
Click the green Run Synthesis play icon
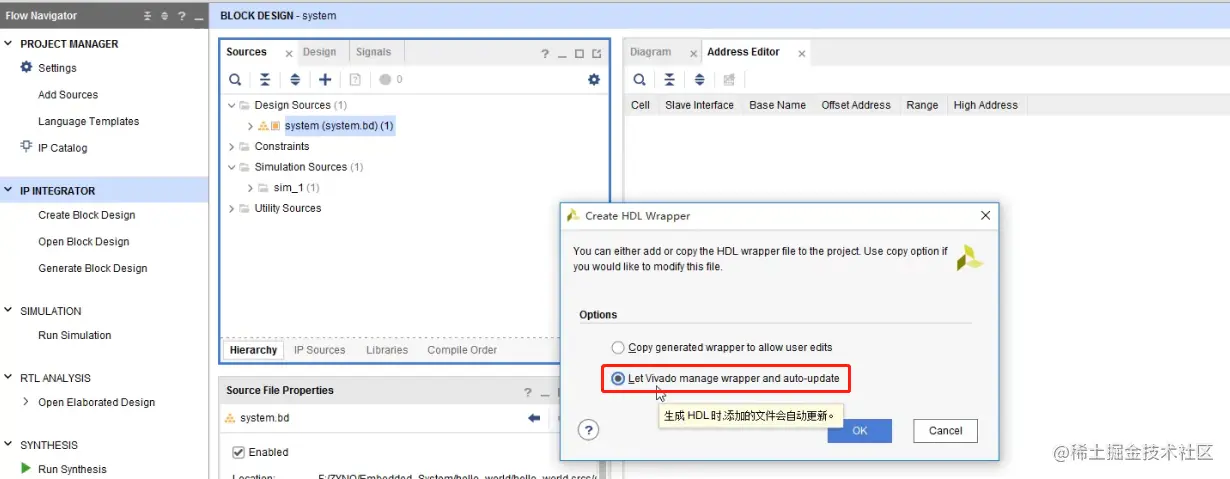click(x=26, y=468)
